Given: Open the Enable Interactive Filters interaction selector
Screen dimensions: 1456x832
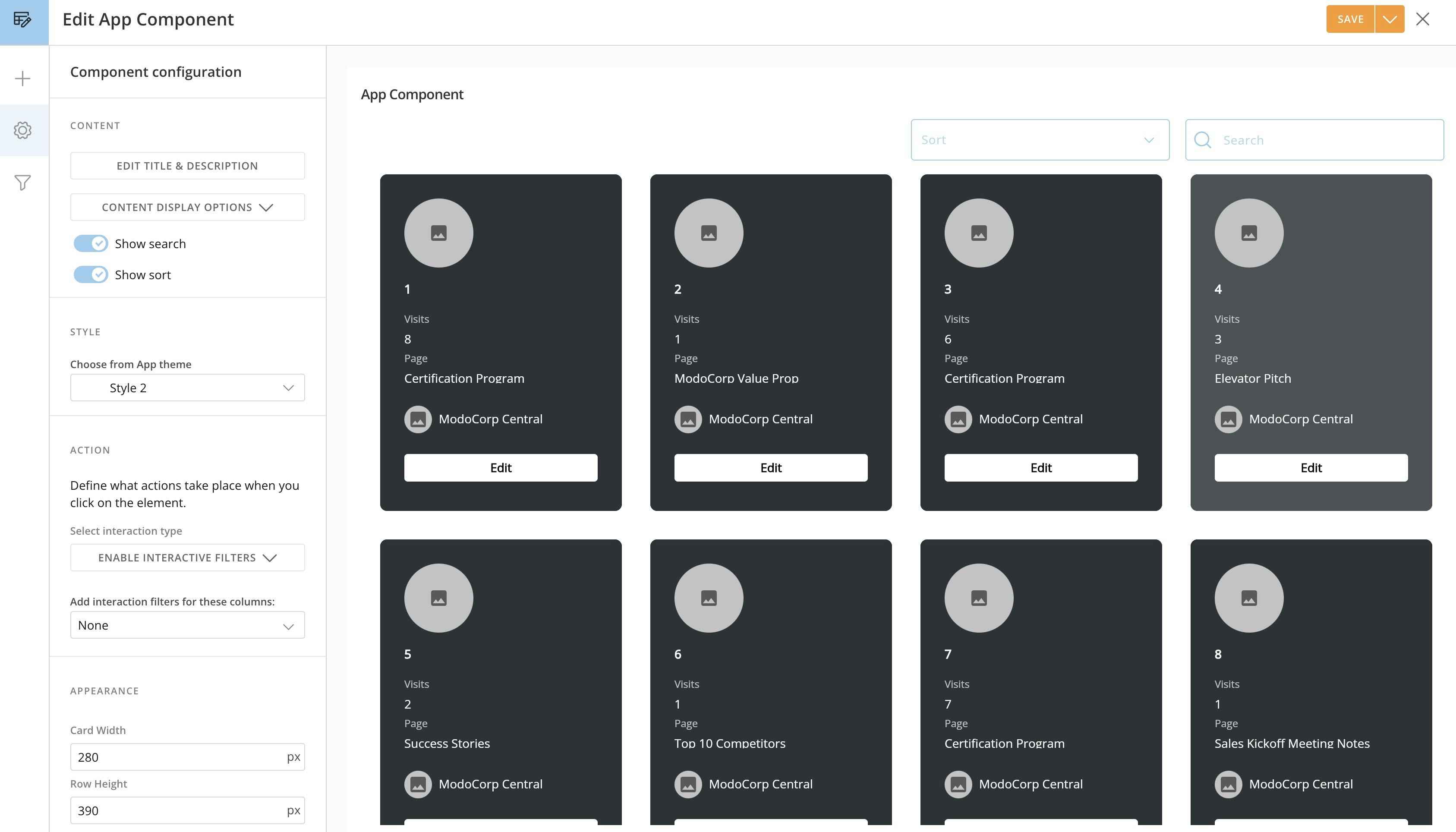Looking at the screenshot, I should 187,558.
